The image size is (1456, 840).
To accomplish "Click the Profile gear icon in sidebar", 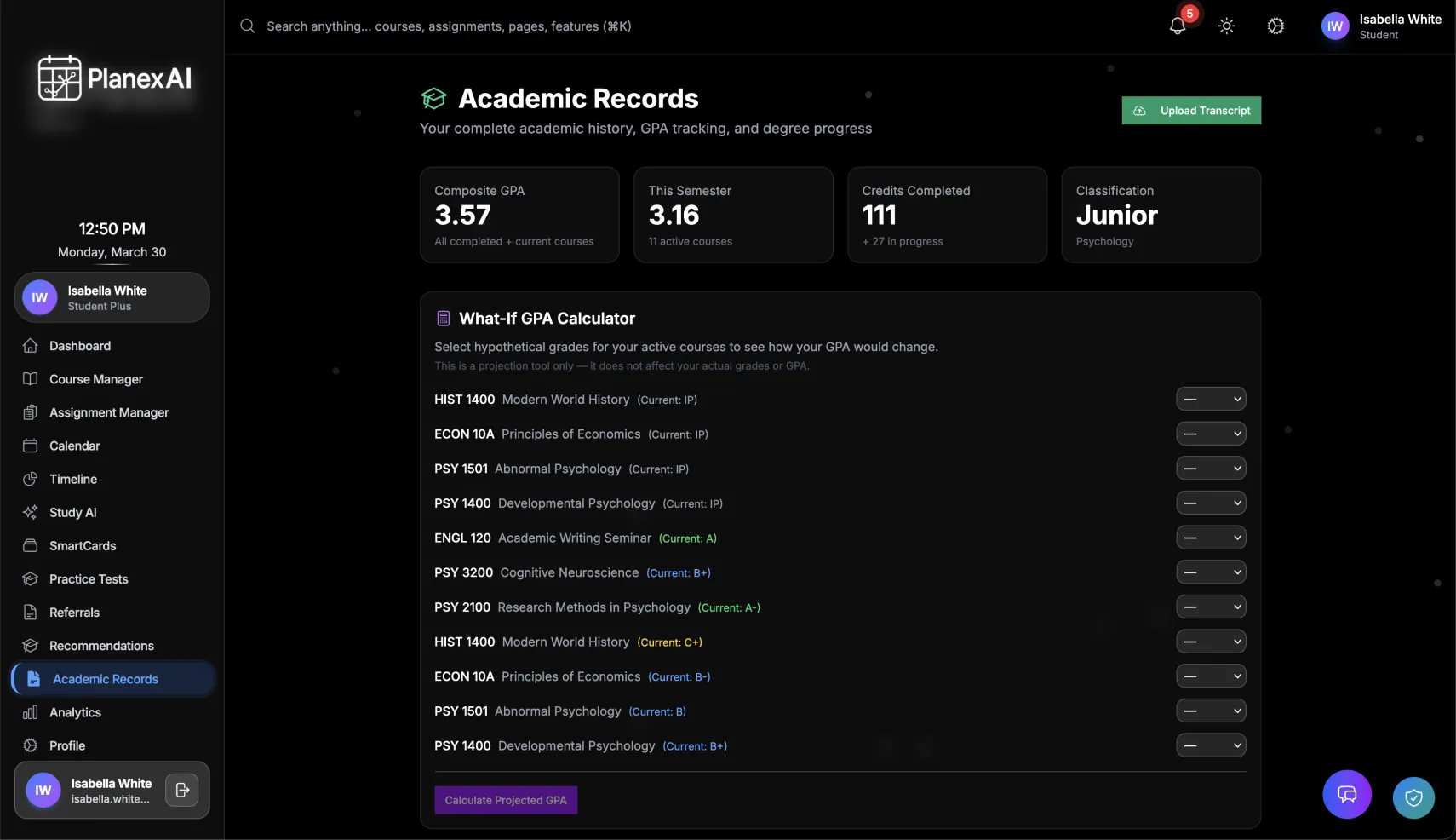I will (x=31, y=745).
